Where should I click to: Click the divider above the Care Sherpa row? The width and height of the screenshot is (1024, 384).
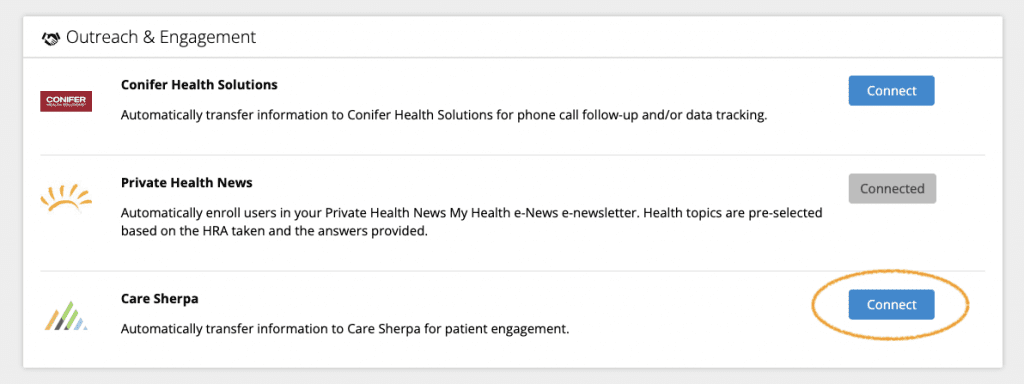pos(513,271)
